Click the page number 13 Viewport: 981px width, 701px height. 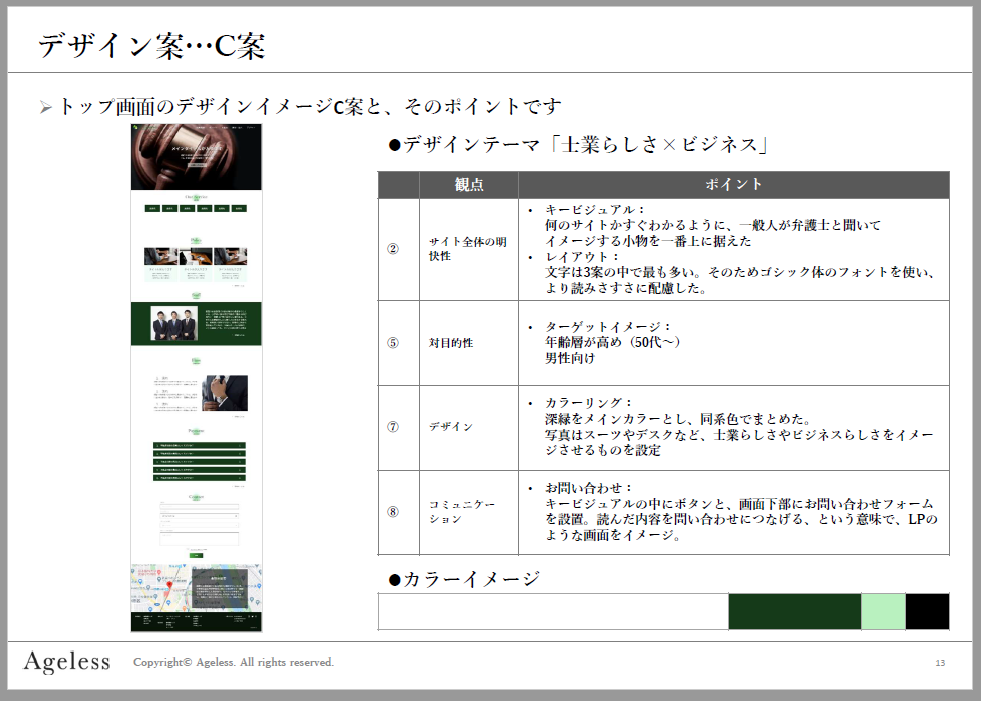940,663
